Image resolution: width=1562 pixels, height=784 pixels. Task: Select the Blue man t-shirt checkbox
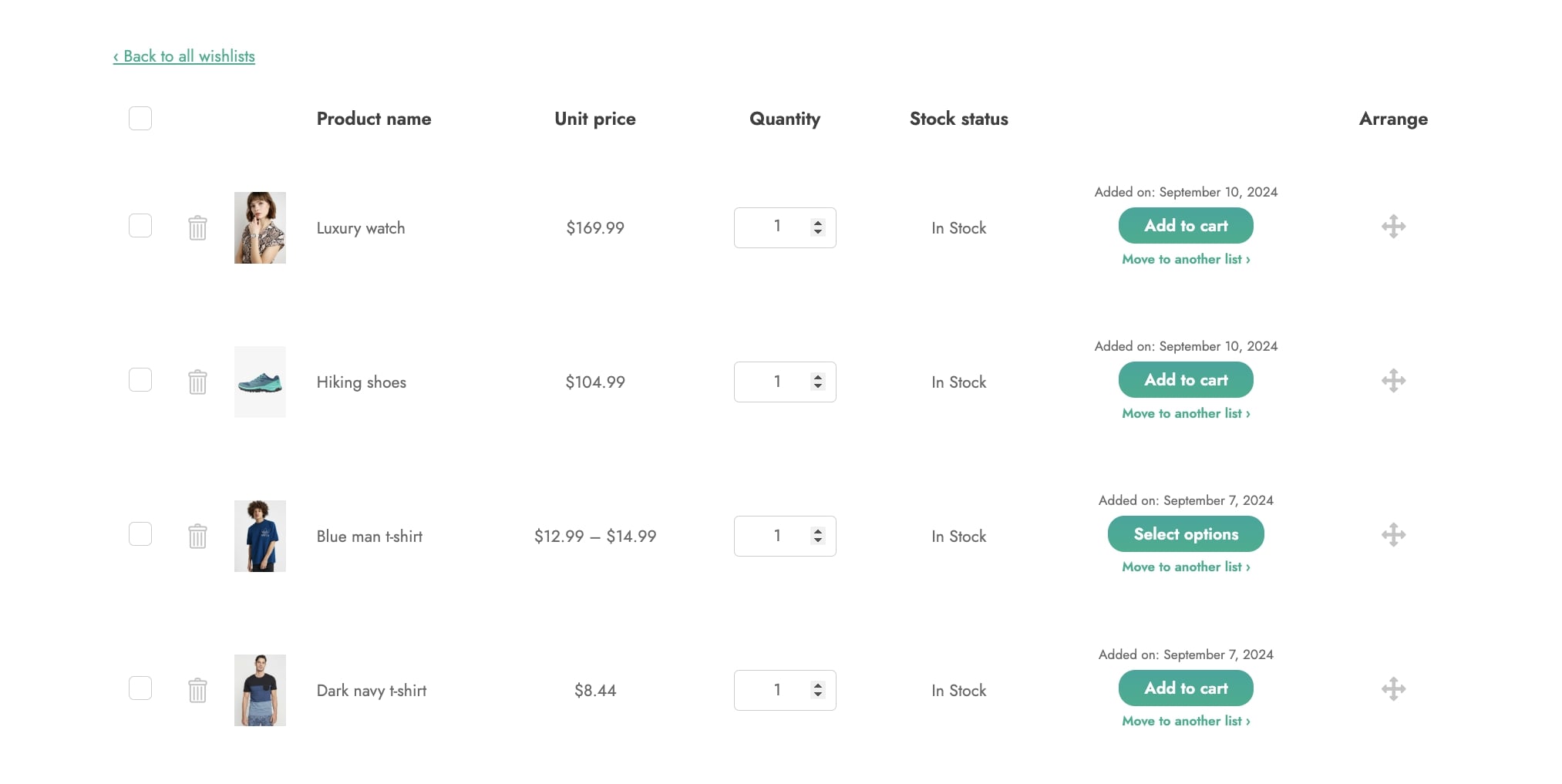pyautogui.click(x=140, y=534)
